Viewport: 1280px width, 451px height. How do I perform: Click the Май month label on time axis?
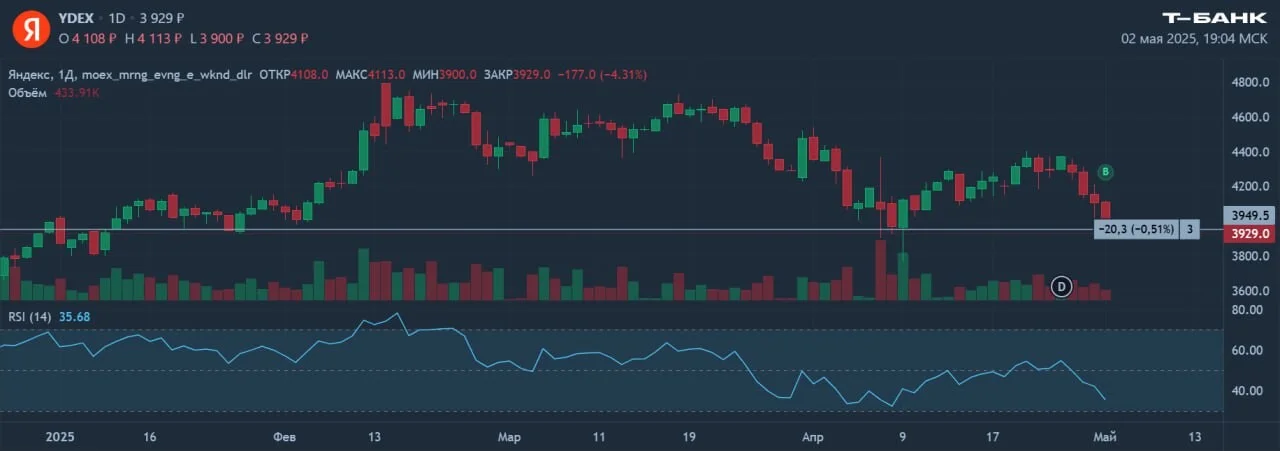click(1104, 437)
